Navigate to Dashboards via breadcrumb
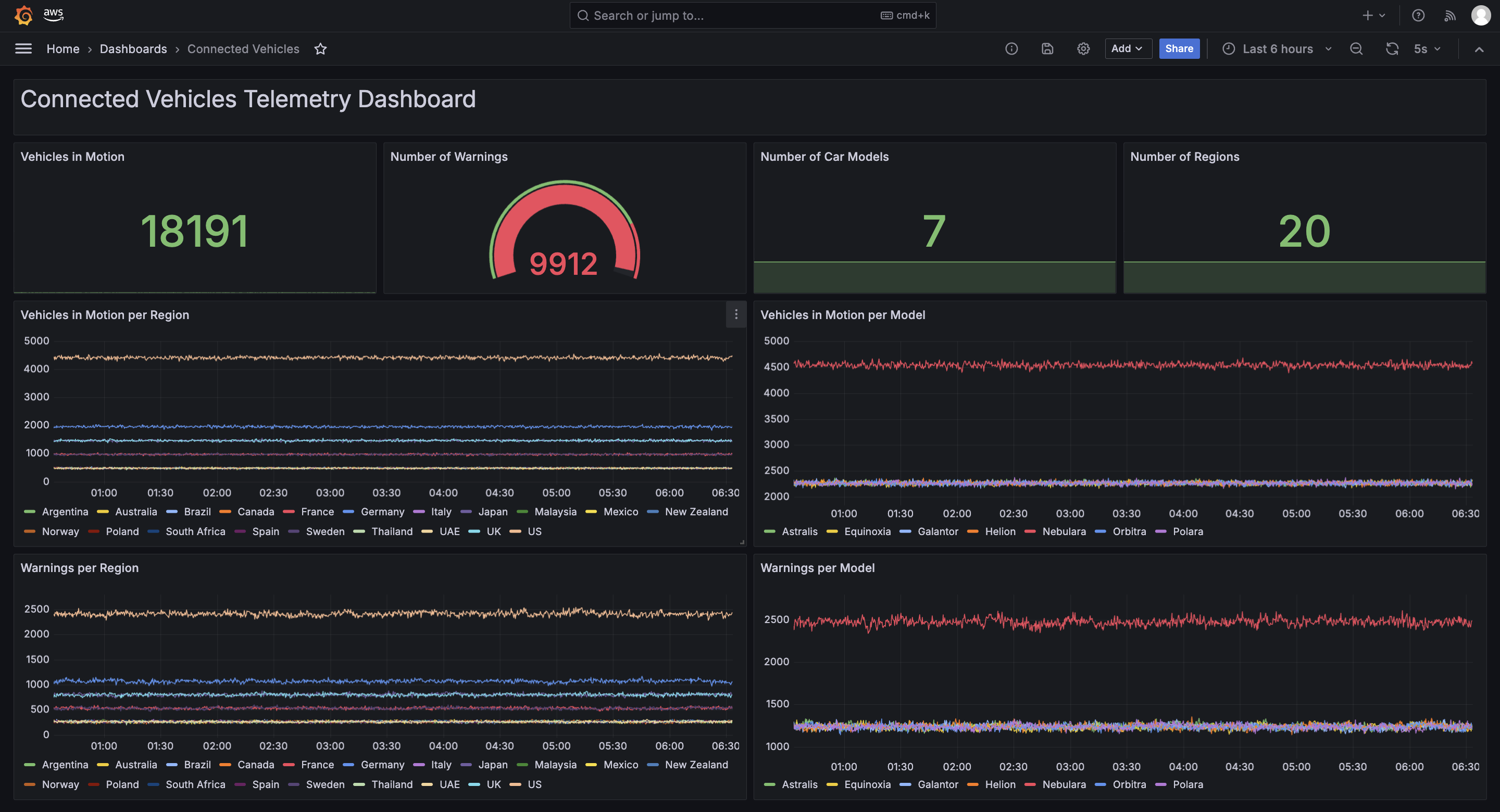 (x=133, y=49)
